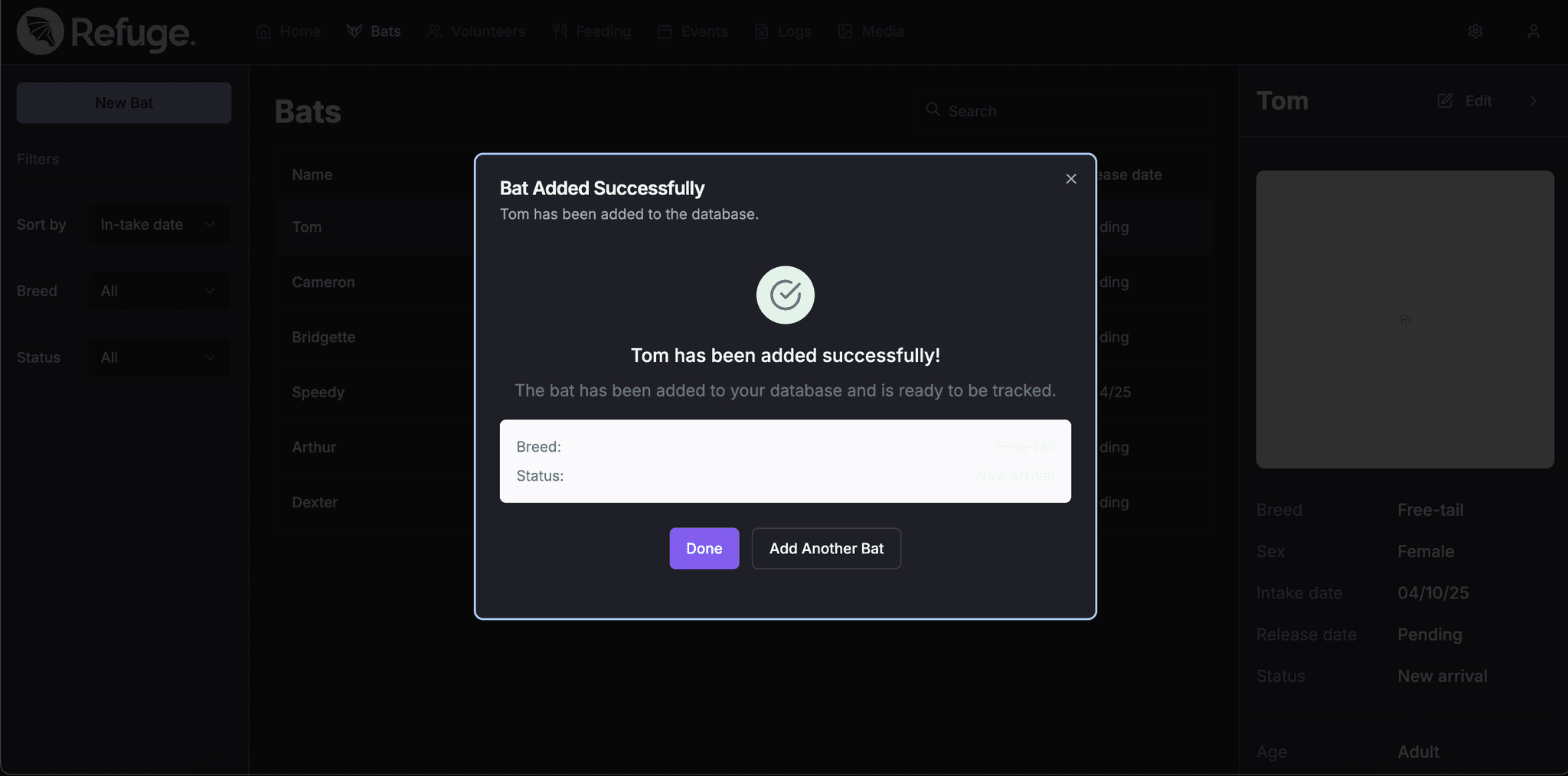Click the bat search input field
Screen dimensions: 1568x776
point(1063,111)
